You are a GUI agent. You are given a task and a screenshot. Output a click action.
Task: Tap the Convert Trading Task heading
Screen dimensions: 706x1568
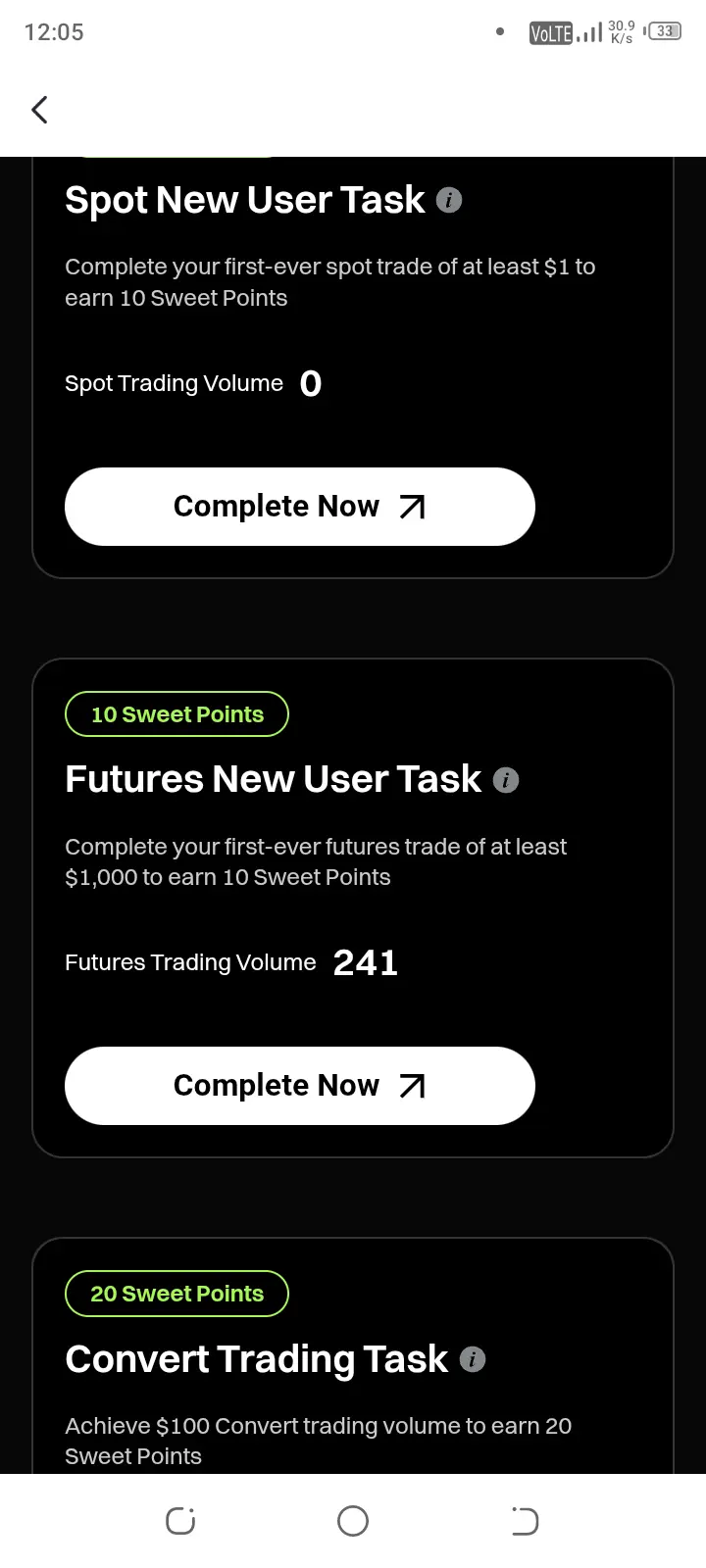pos(256,1359)
